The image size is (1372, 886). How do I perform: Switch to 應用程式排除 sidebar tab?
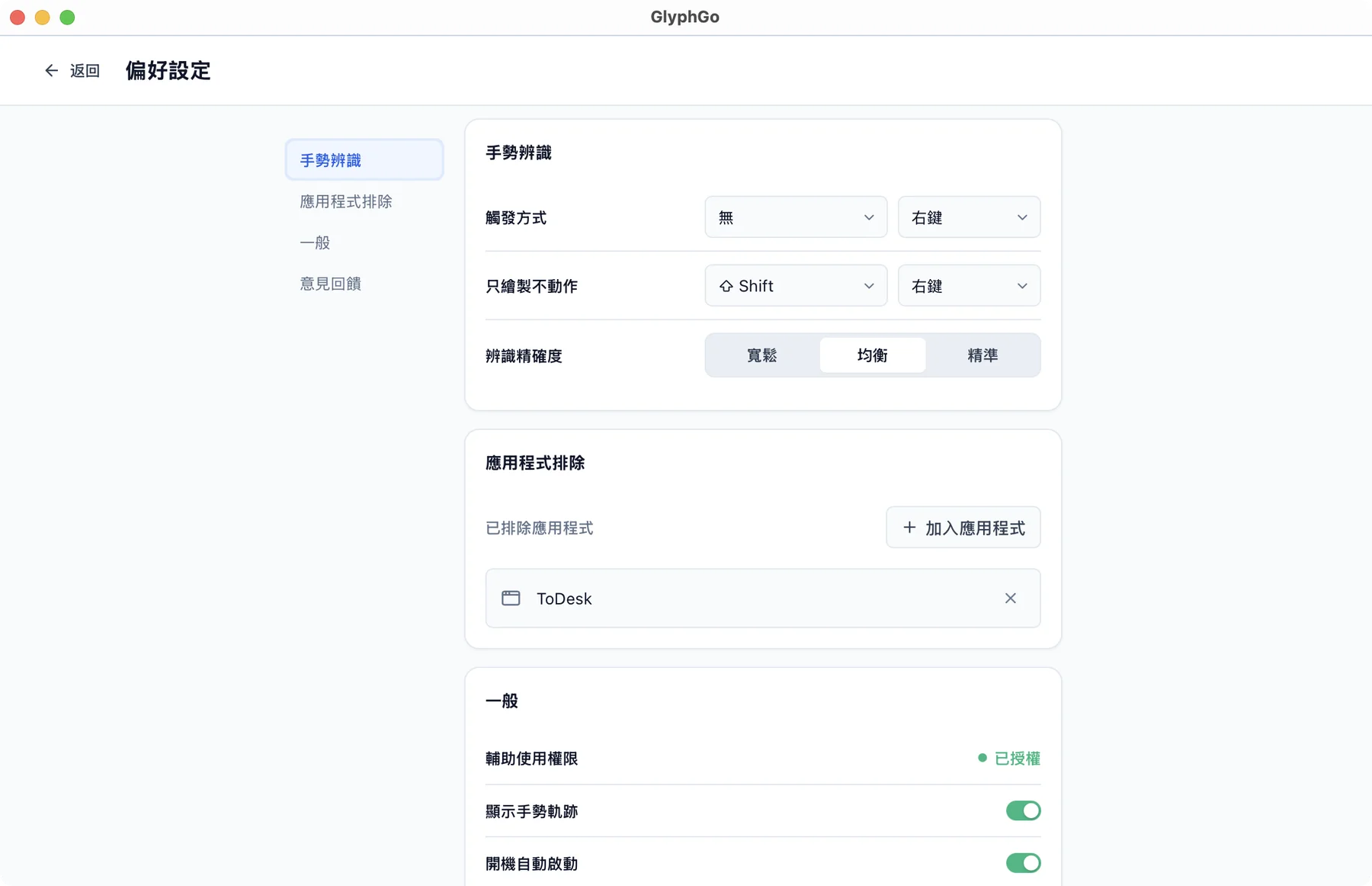pos(364,201)
